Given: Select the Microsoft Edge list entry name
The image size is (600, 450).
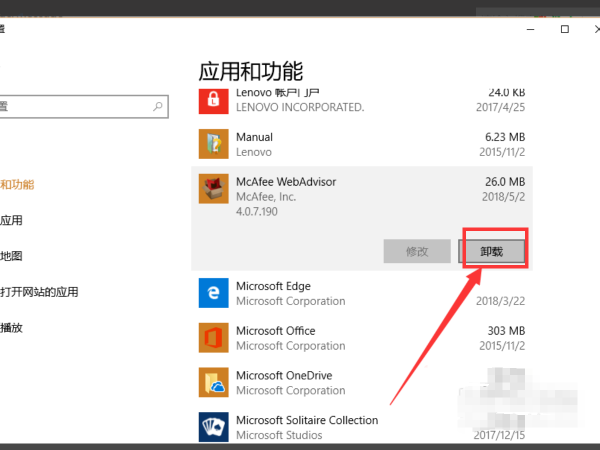Looking at the screenshot, I should coord(273,286).
